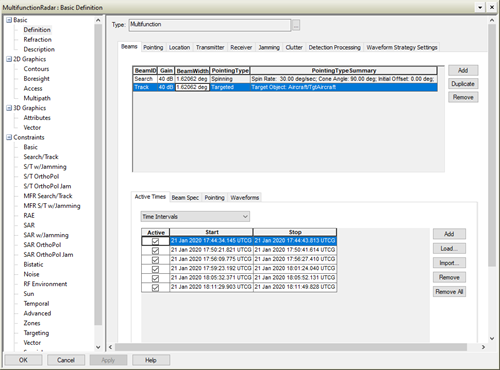Click the ellipsis button next to Type field

coord(296,25)
